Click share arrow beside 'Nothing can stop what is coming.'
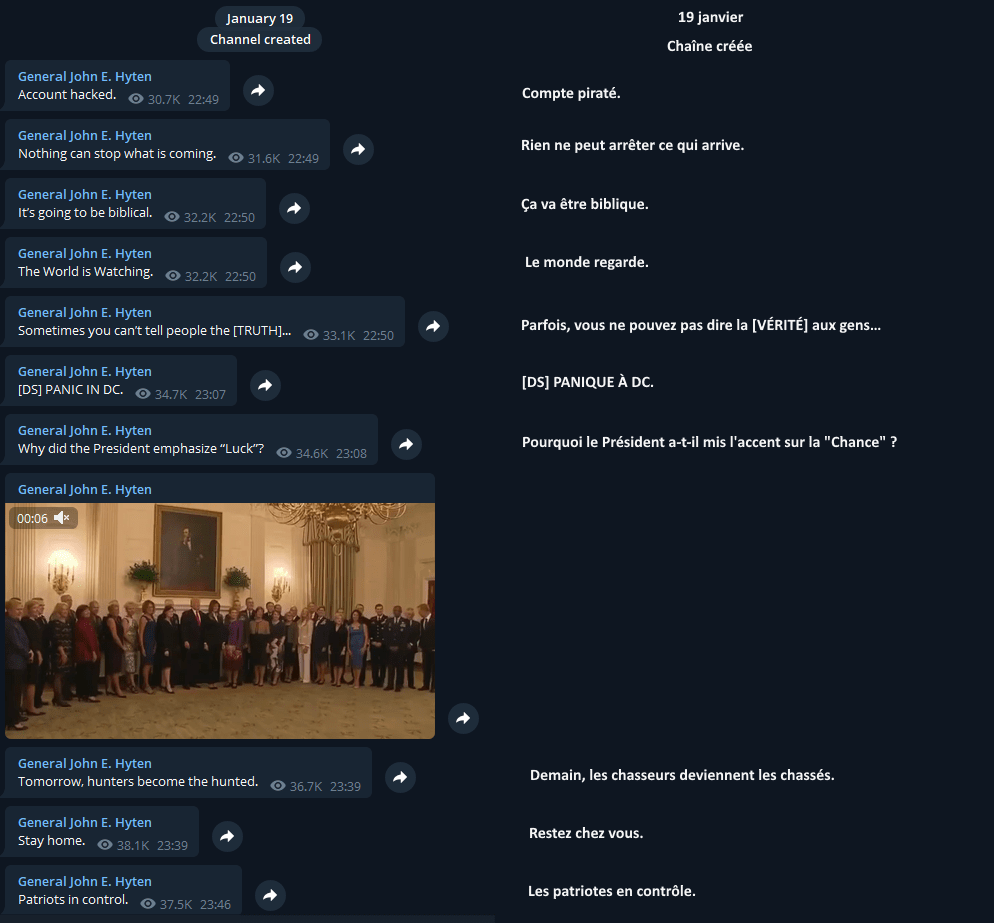This screenshot has width=994, height=923. pos(358,150)
